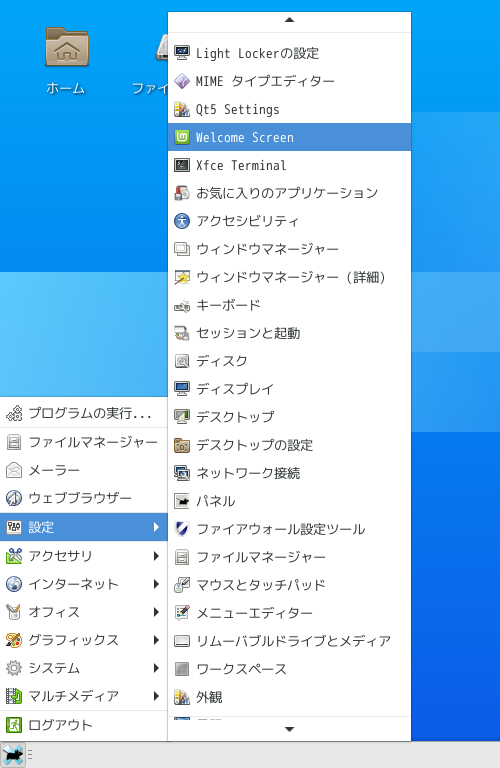Click the submenu scroll-down arrow
Image resolution: width=500 pixels, height=768 pixels.
tap(289, 729)
